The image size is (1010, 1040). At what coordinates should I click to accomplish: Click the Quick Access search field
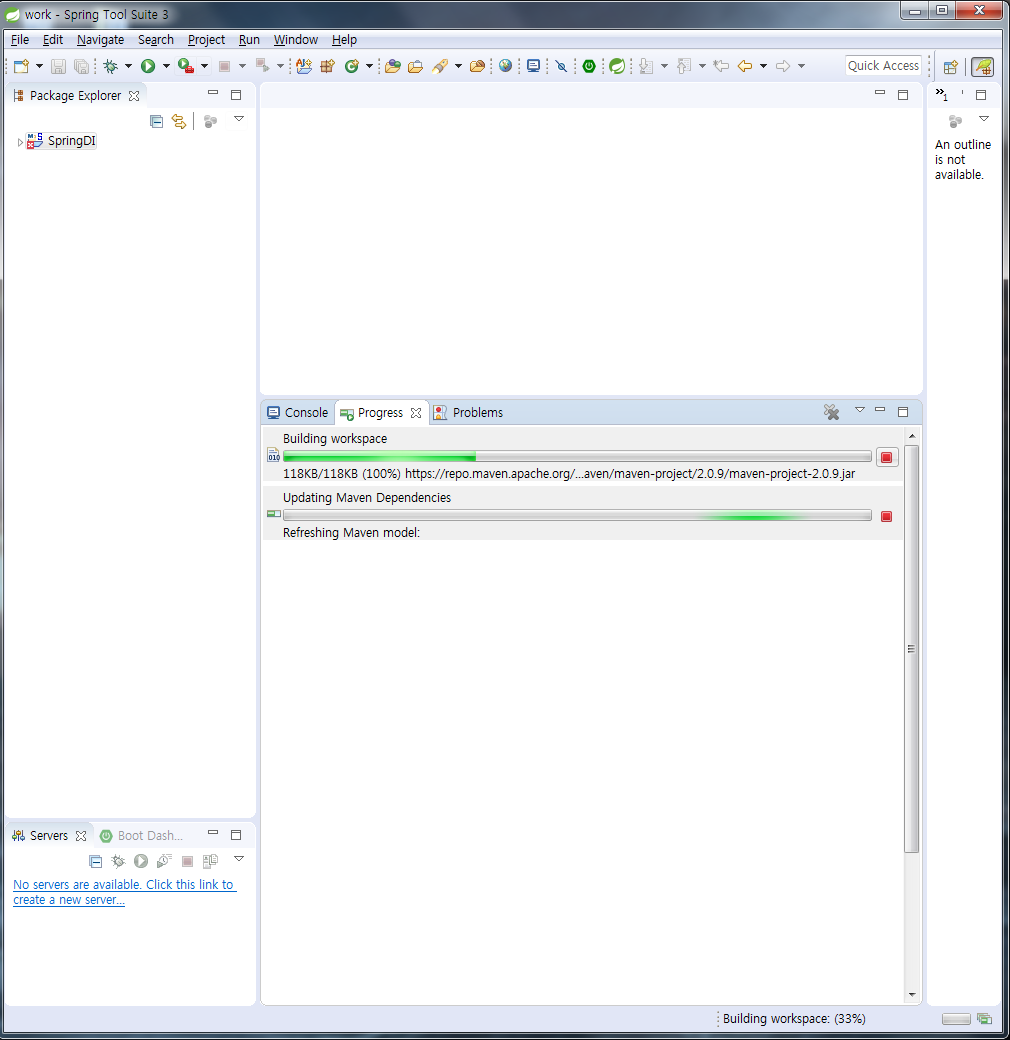[883, 66]
